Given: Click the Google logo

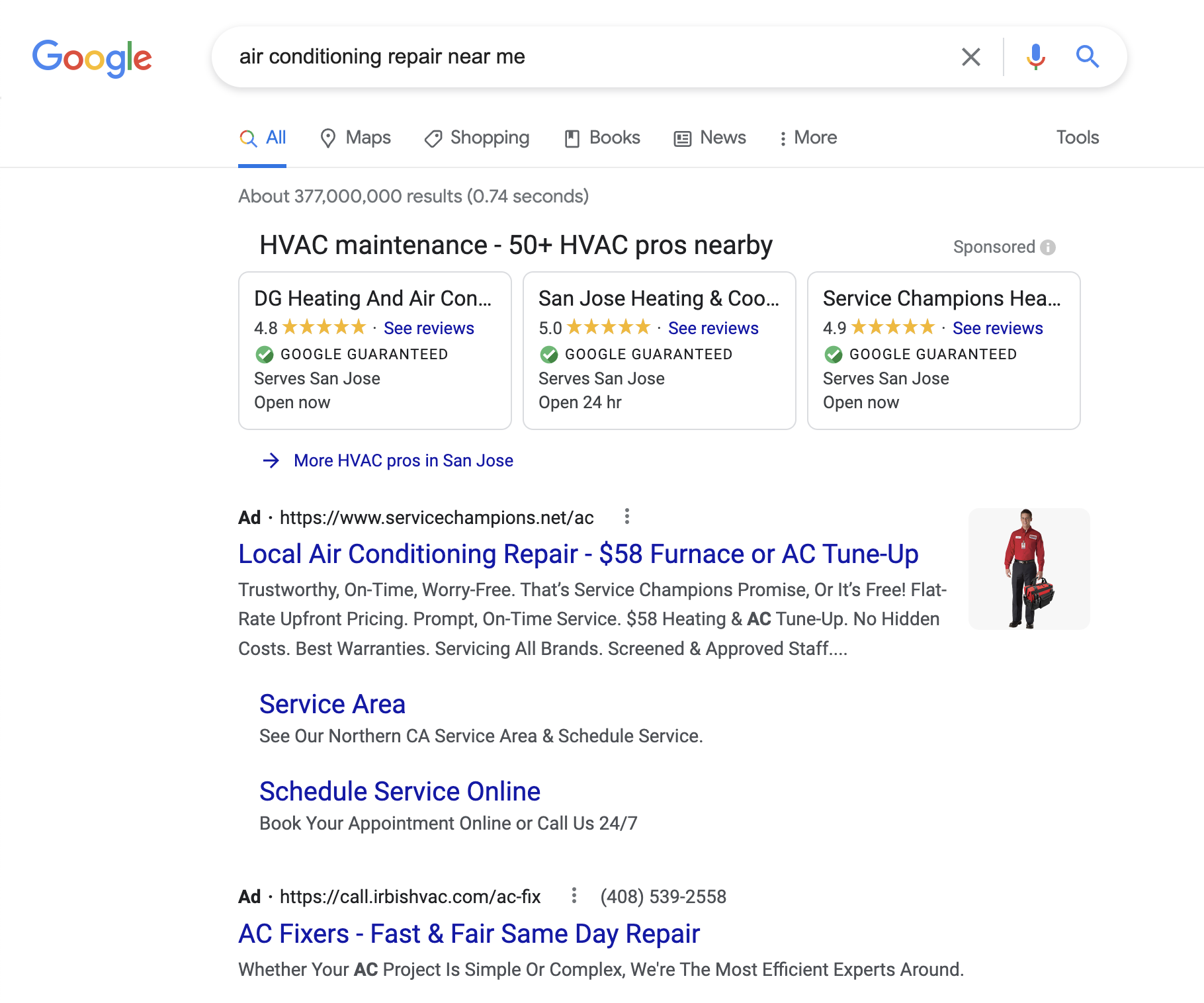Looking at the screenshot, I should 92,58.
